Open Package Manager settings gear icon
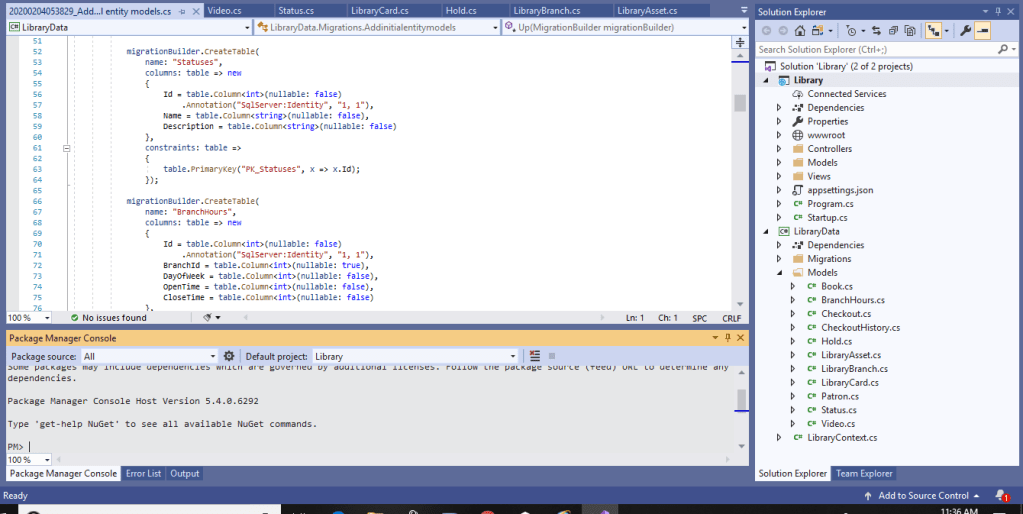The image size is (1023, 514). (x=229, y=356)
